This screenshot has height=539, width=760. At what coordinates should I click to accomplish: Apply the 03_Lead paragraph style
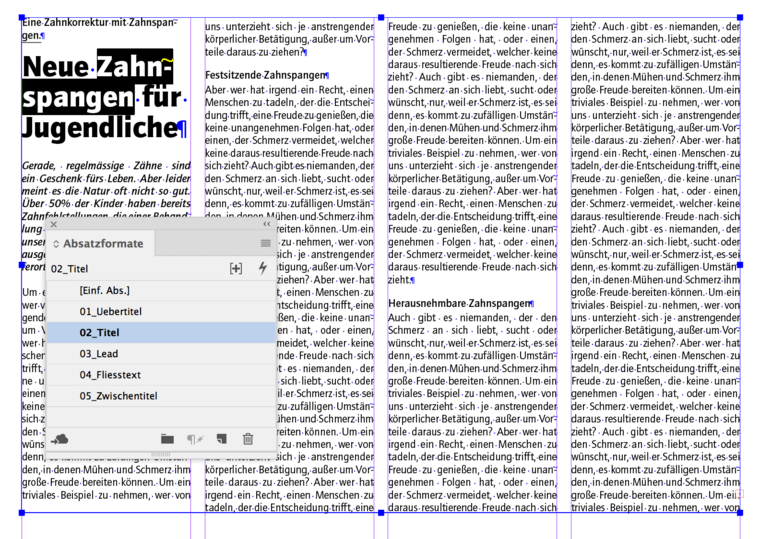pos(161,354)
